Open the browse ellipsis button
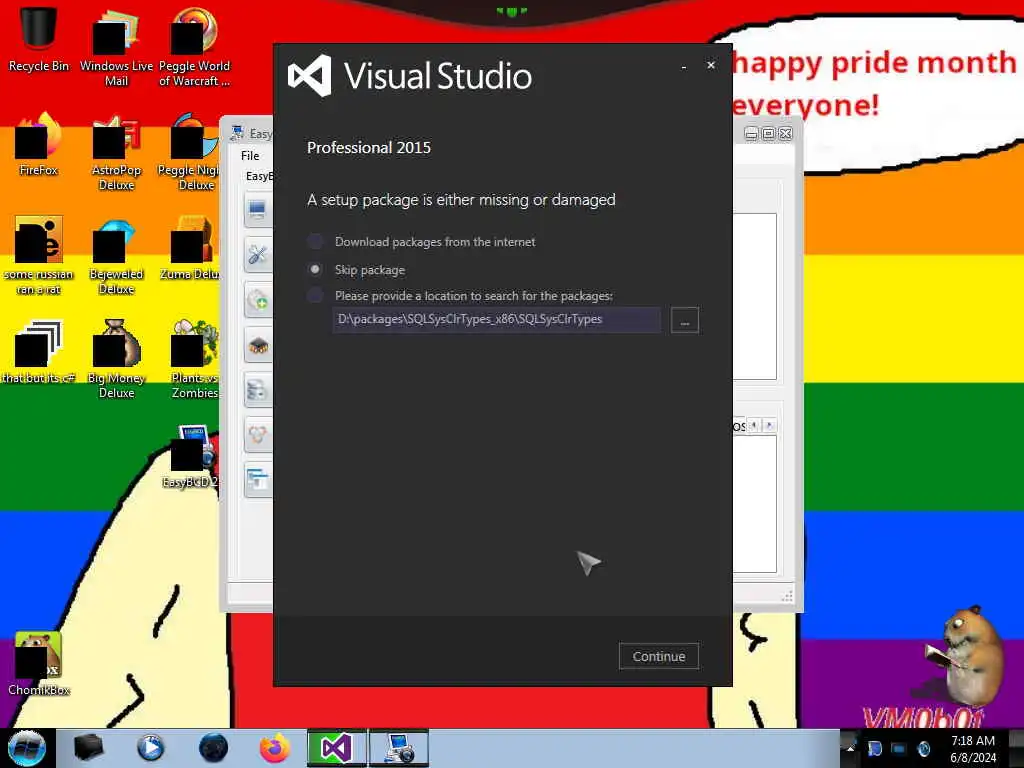This screenshot has height=768, width=1024. 684,320
